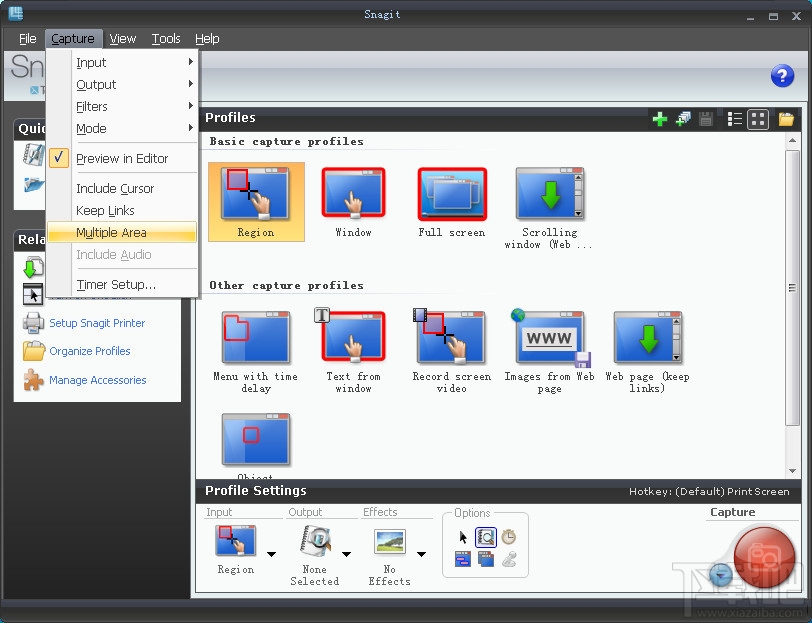Select the Images from Web page profile
The width and height of the screenshot is (812, 623).
click(548, 340)
